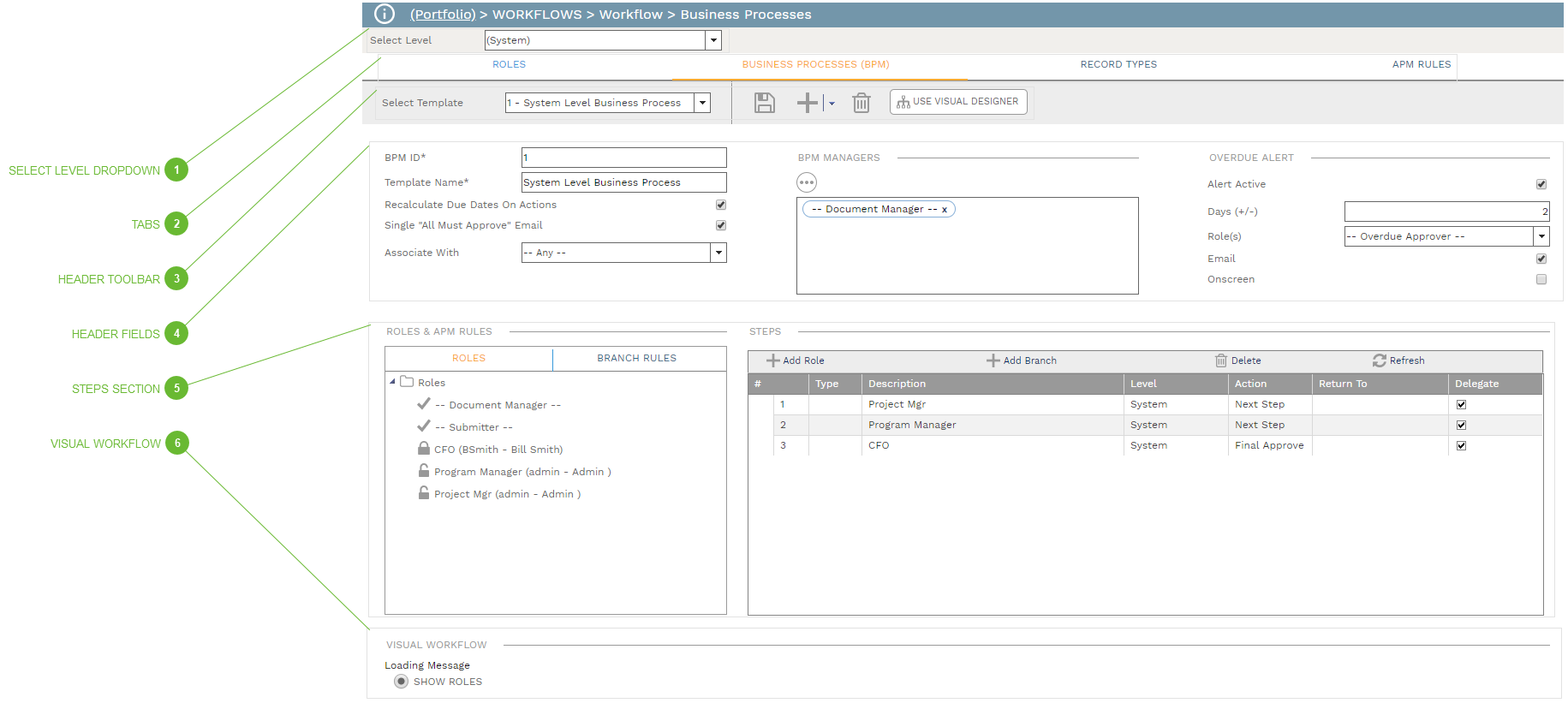
Task: Select CFO (BSmith - Bill Smith) tree item
Action: tap(498, 450)
